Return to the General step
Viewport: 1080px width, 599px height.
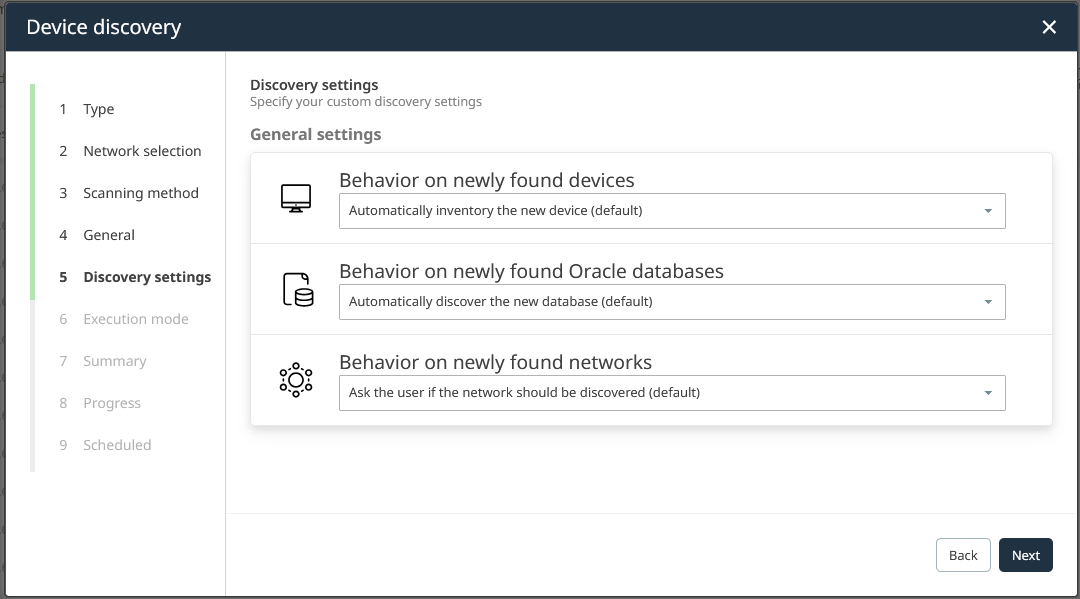(109, 235)
